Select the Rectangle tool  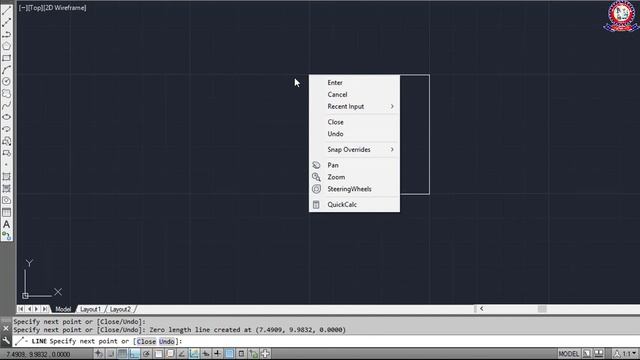tap(7, 58)
